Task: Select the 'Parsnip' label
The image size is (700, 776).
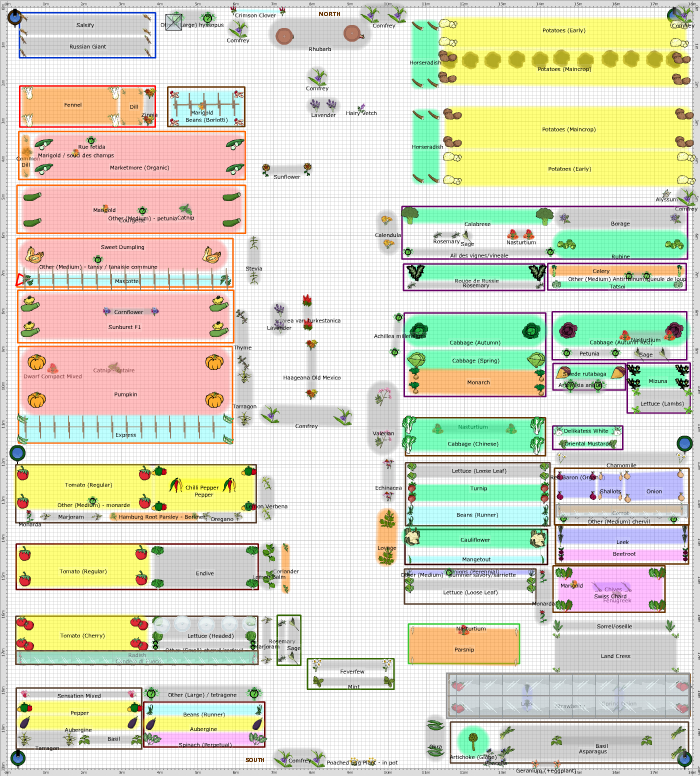Action: pyautogui.click(x=464, y=650)
